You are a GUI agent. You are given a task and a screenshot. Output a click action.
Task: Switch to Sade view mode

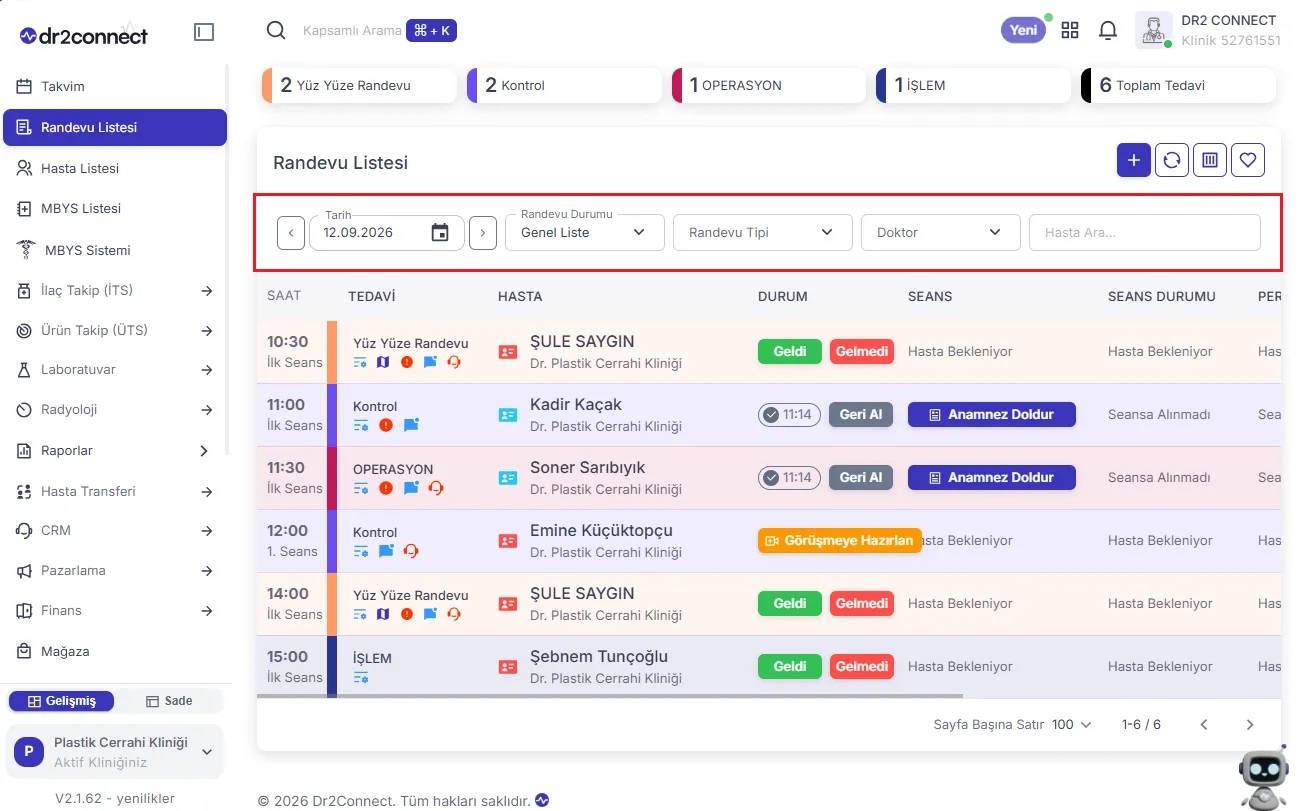169,701
